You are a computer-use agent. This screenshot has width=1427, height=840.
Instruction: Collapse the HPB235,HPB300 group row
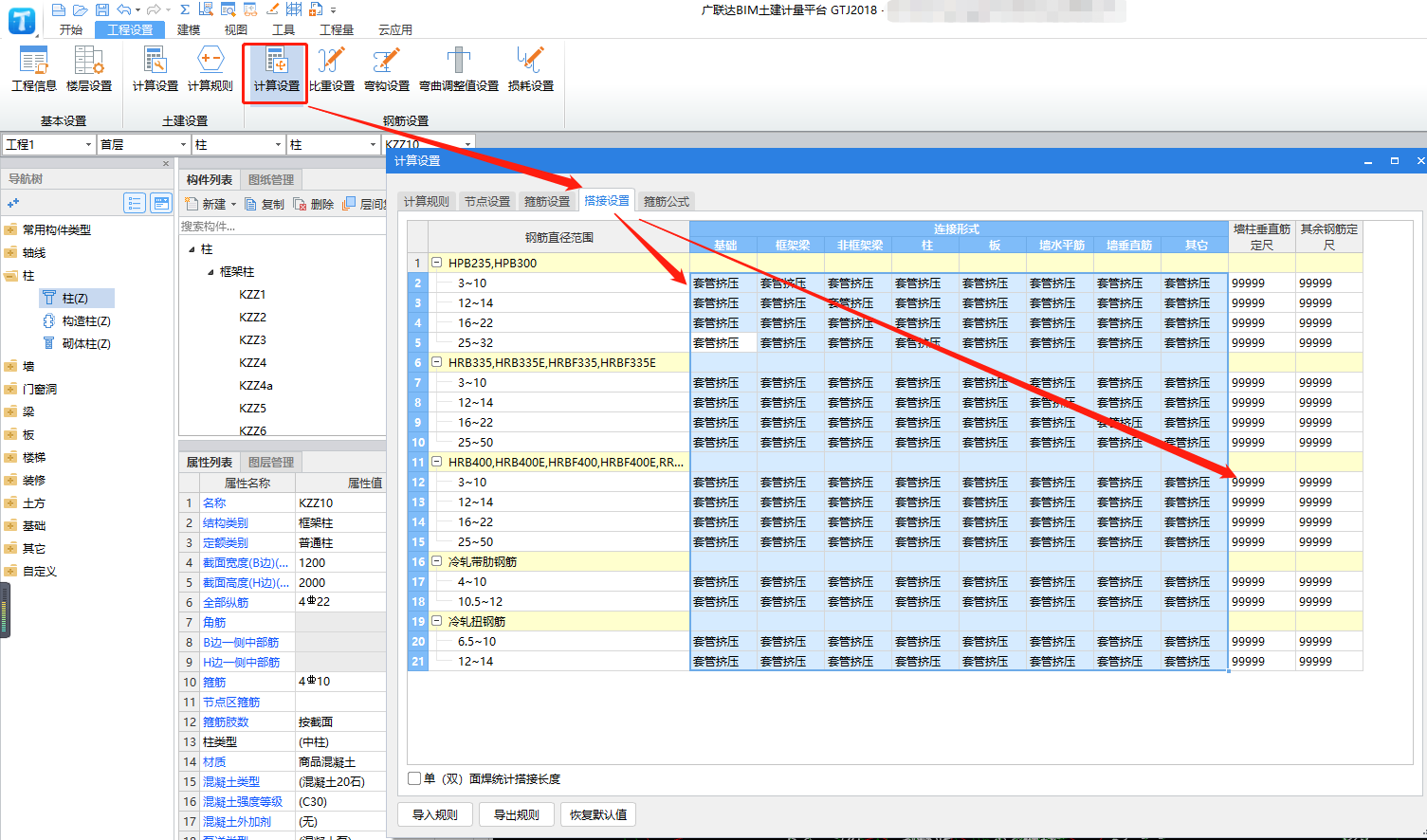(437, 263)
